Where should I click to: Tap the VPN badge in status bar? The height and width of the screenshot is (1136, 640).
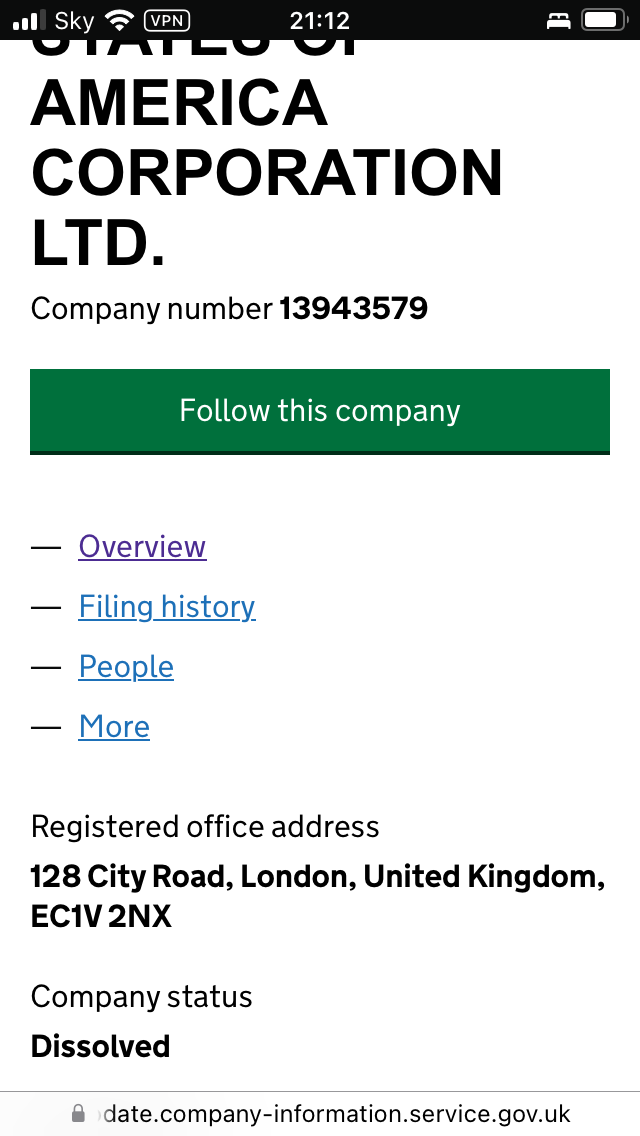pos(166,20)
